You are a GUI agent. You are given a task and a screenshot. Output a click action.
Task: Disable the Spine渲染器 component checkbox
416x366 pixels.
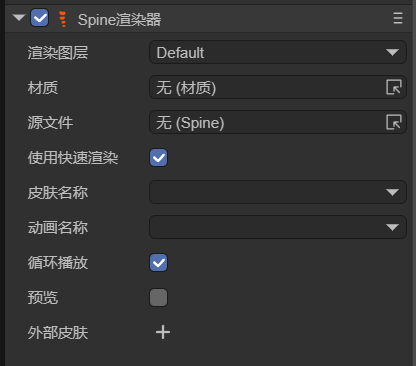[x=40, y=18]
